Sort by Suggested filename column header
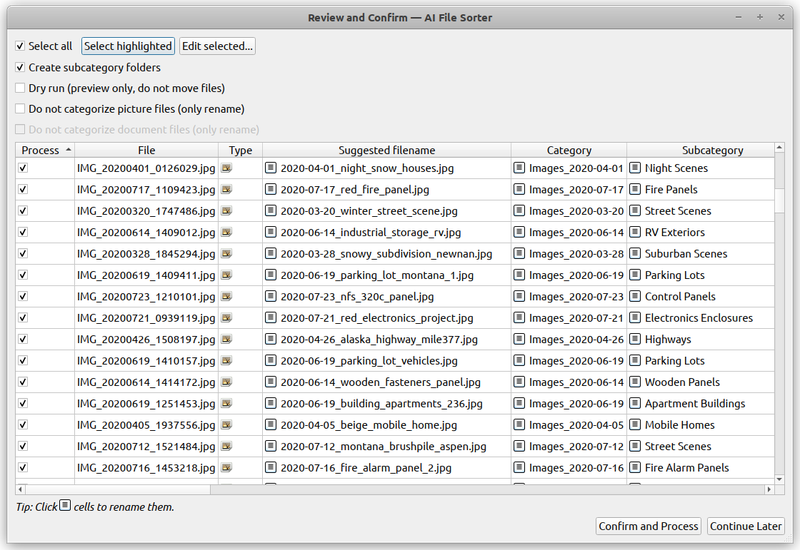Image resolution: width=800 pixels, height=550 pixels. coord(387,150)
